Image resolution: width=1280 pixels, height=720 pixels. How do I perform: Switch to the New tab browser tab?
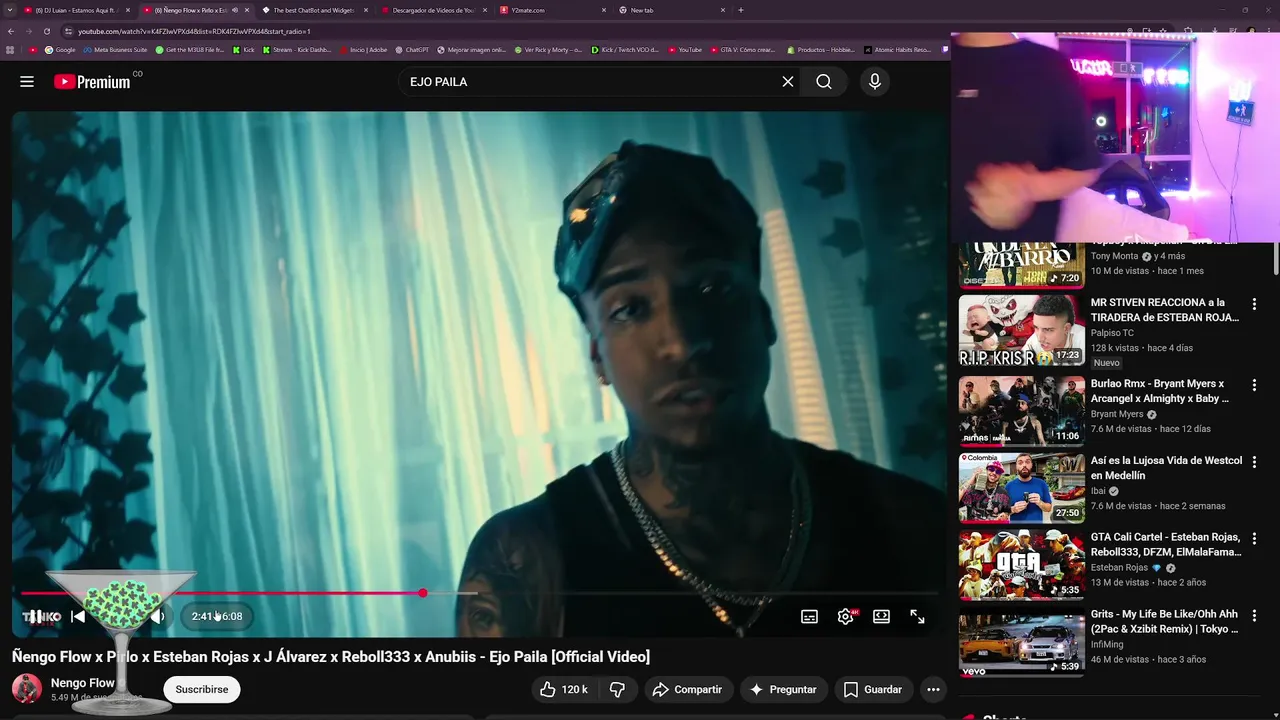pyautogui.click(x=672, y=10)
